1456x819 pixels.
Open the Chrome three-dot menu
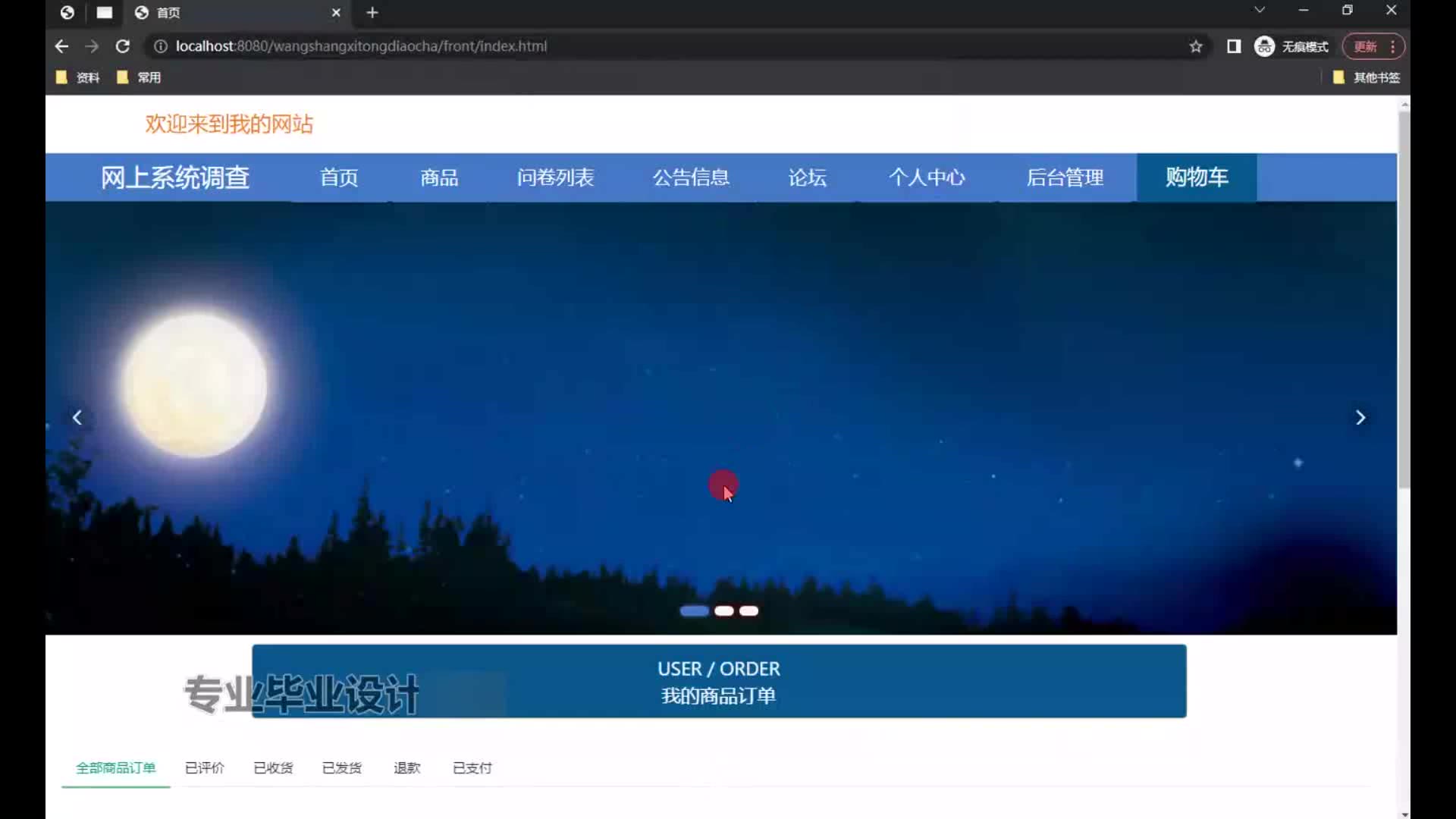click(1393, 46)
